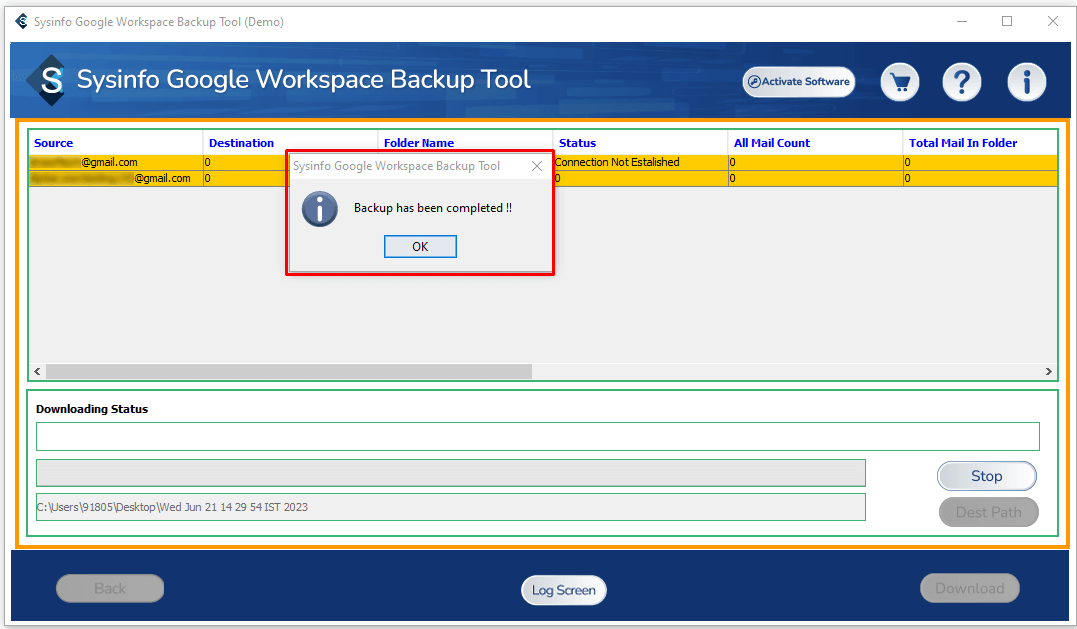Open the help question mark icon
This screenshot has width=1077, height=629.
click(961, 82)
